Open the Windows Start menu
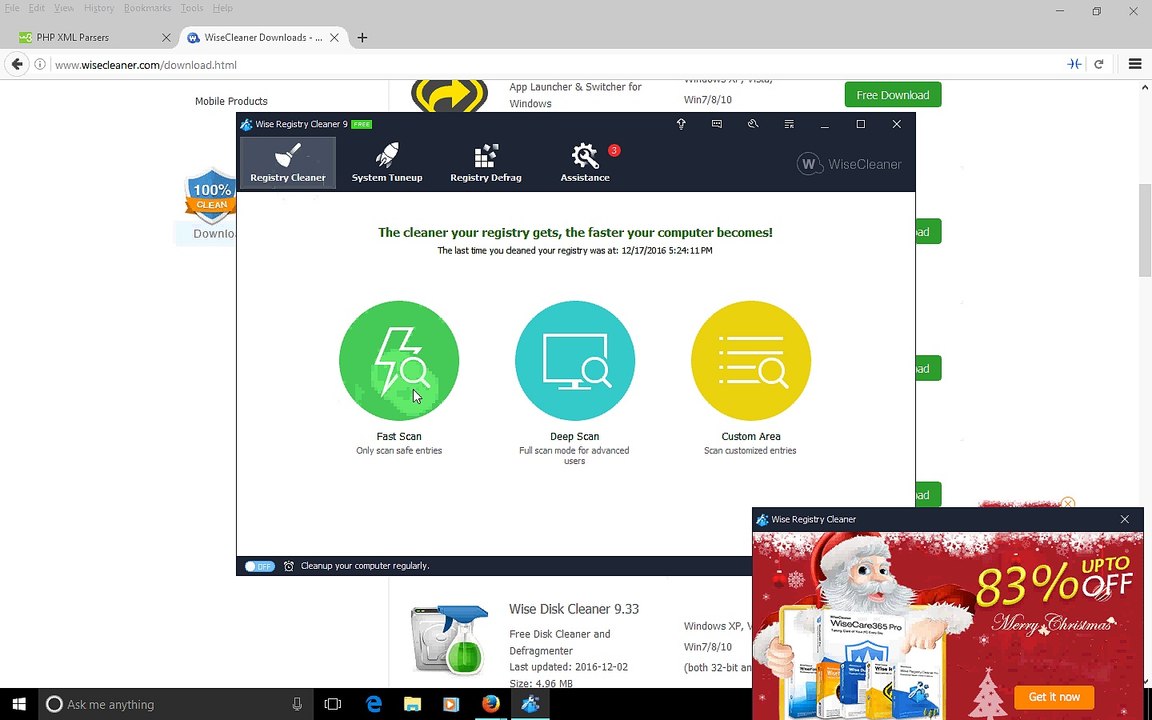1152x720 pixels. click(x=18, y=705)
